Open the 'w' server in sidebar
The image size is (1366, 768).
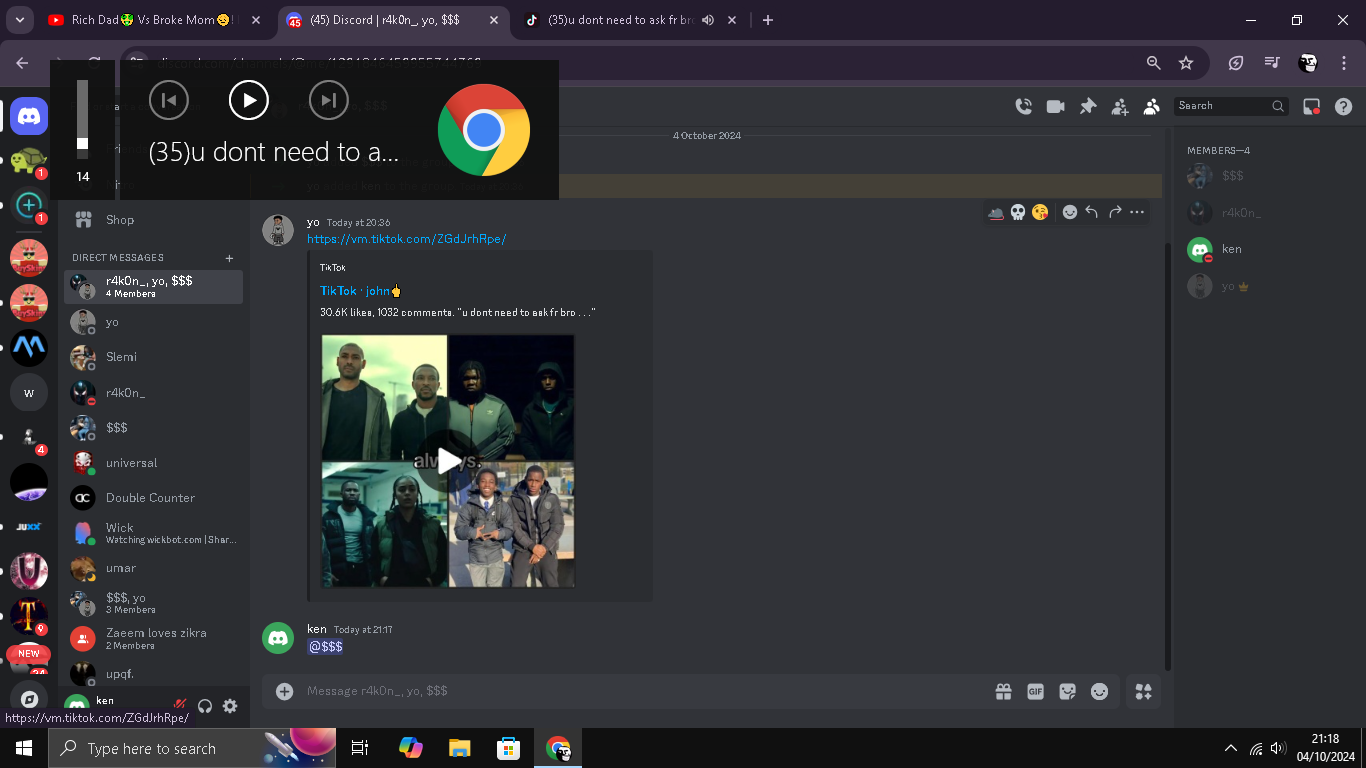click(x=29, y=393)
